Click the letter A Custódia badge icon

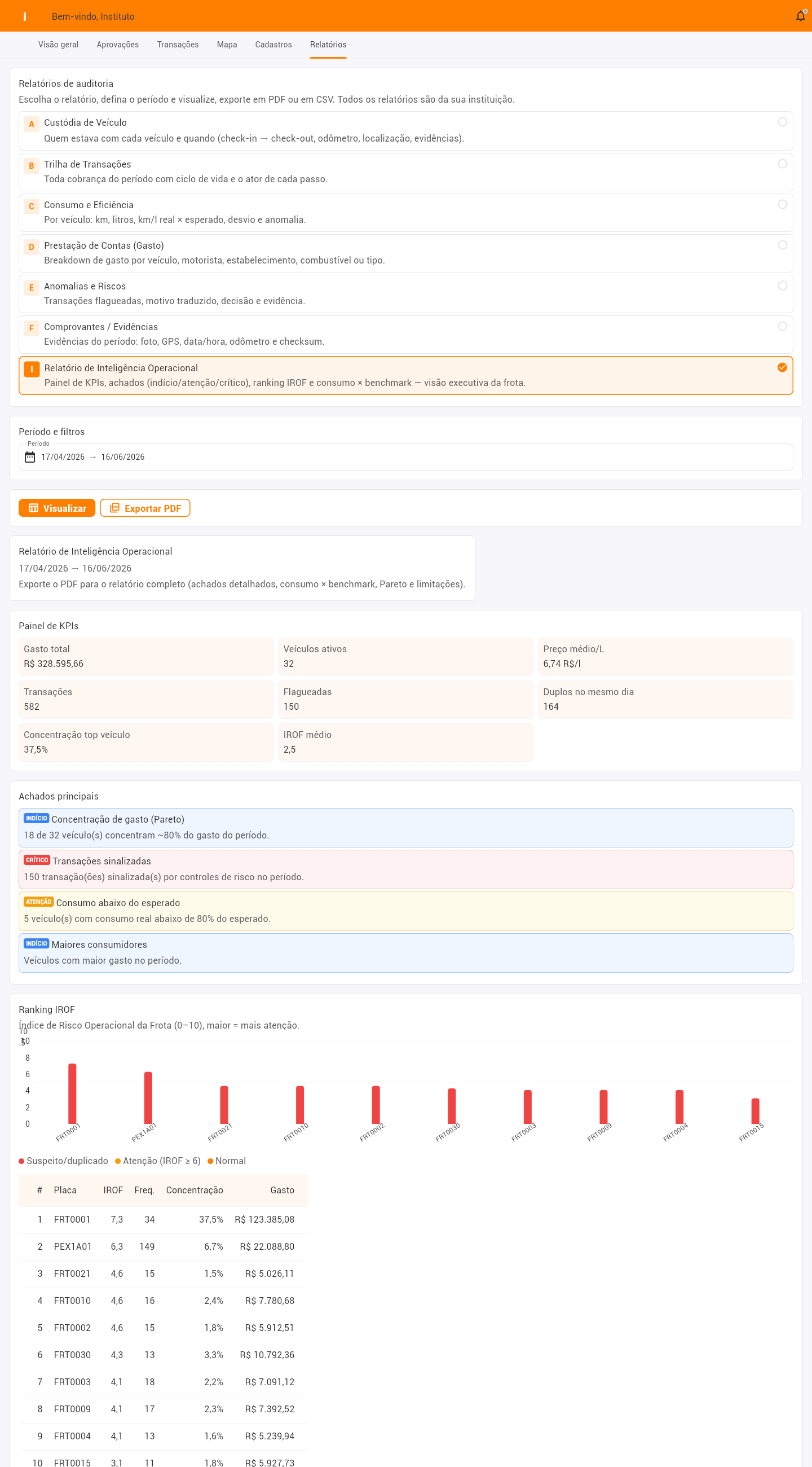click(32, 124)
